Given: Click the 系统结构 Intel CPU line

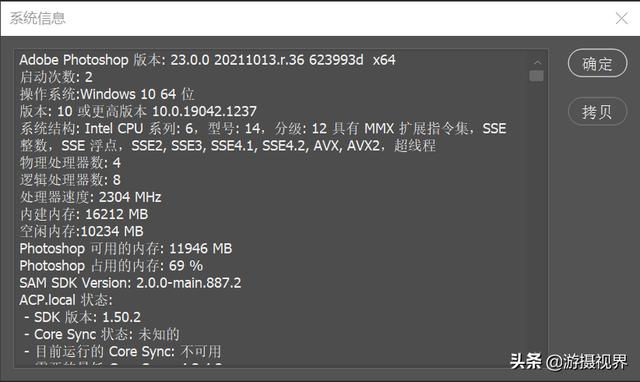Looking at the screenshot, I should [263, 137].
